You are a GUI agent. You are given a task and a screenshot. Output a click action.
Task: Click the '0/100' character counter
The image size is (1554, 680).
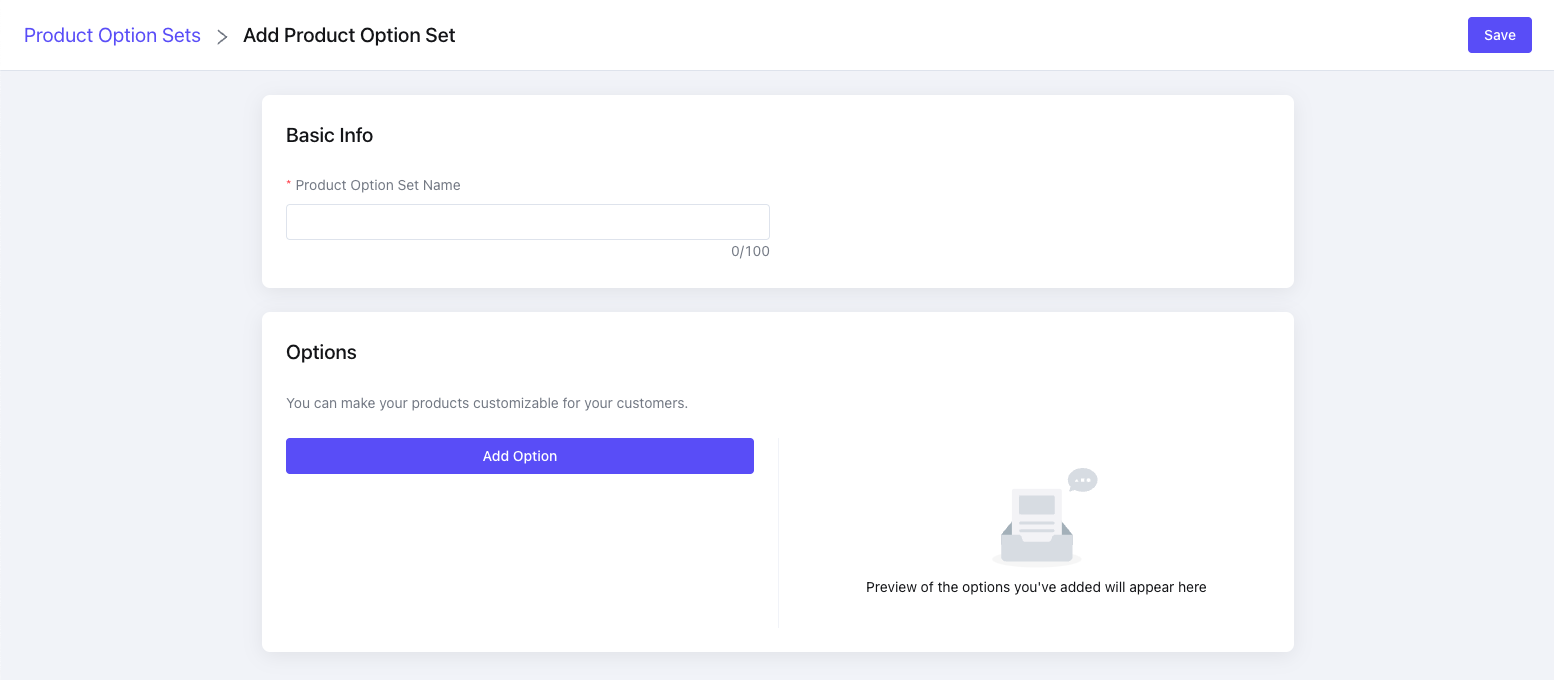click(x=750, y=251)
